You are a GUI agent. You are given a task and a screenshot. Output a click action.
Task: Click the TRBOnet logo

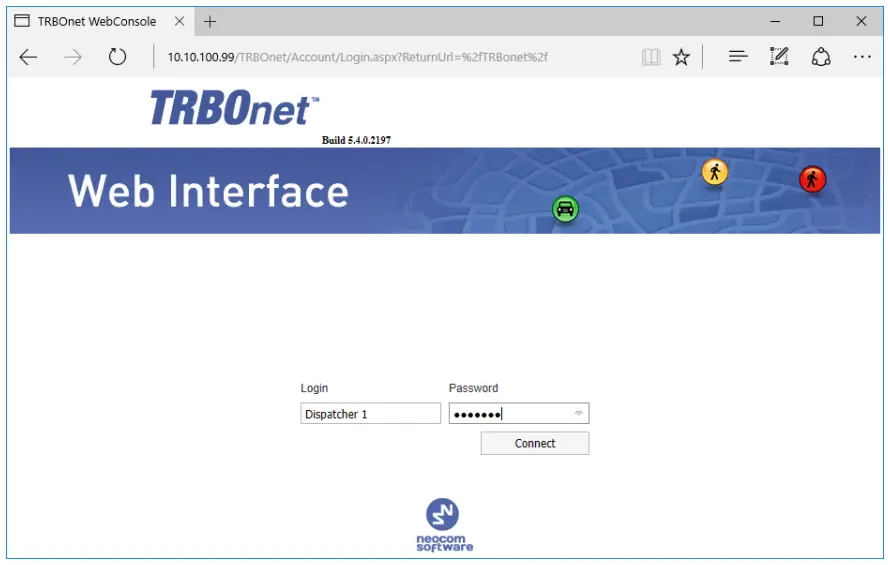click(234, 108)
